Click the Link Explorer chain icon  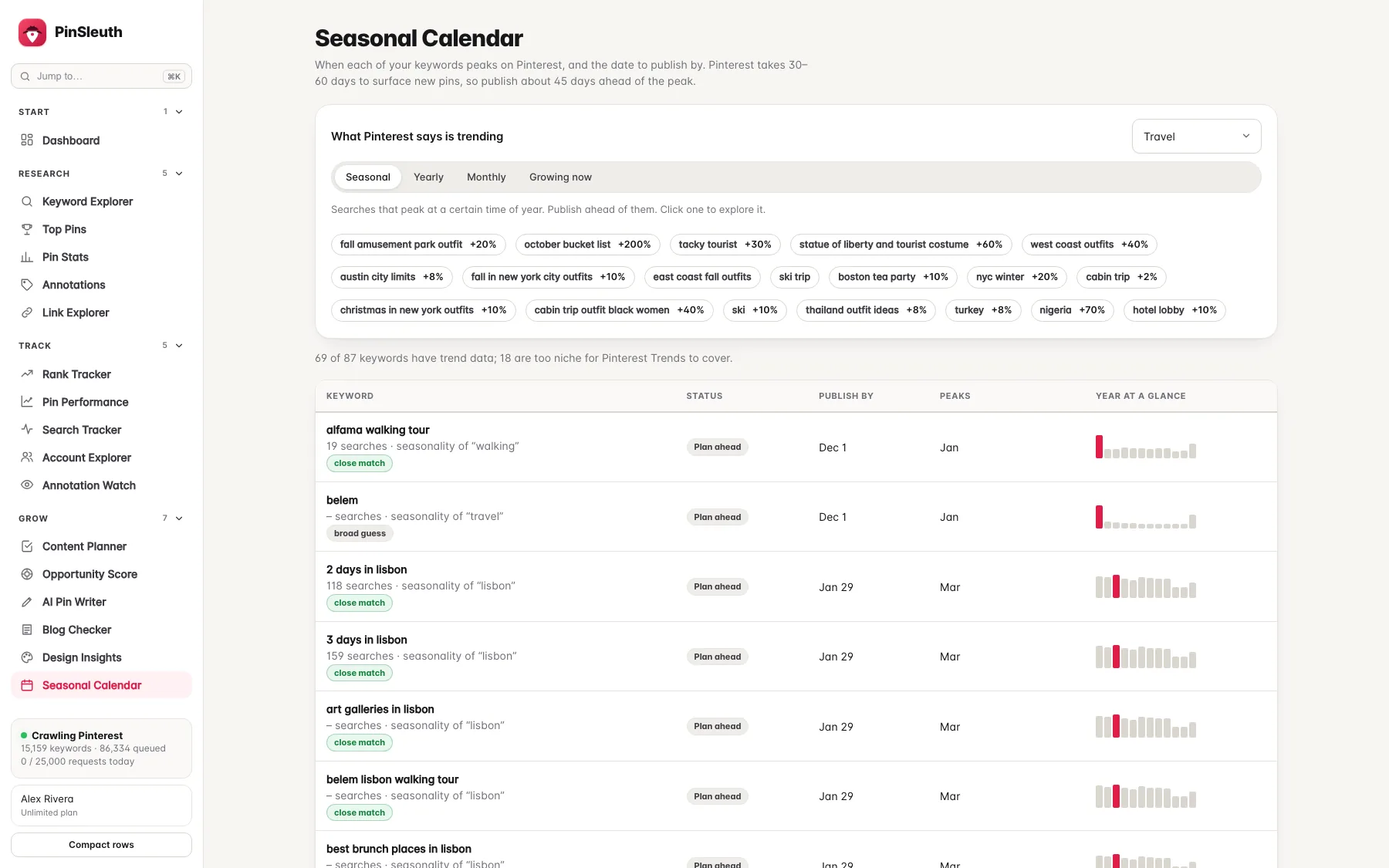pos(27,312)
